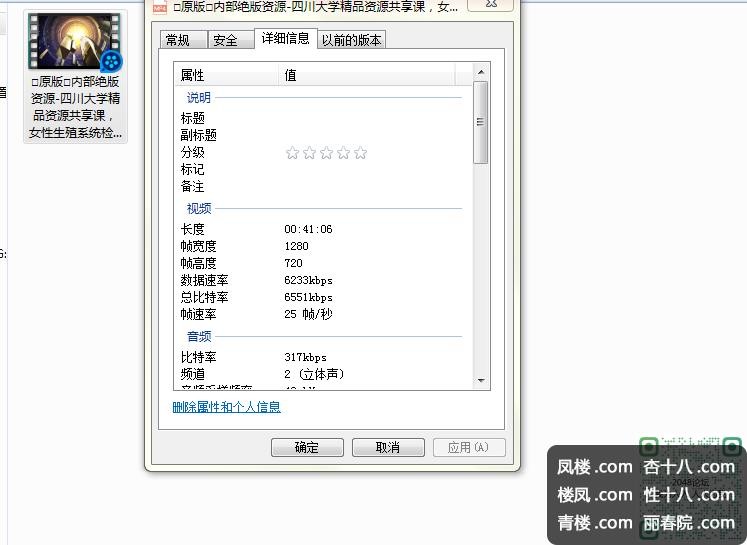Click the 属性 column header
747x545 pixels.
coord(226,75)
